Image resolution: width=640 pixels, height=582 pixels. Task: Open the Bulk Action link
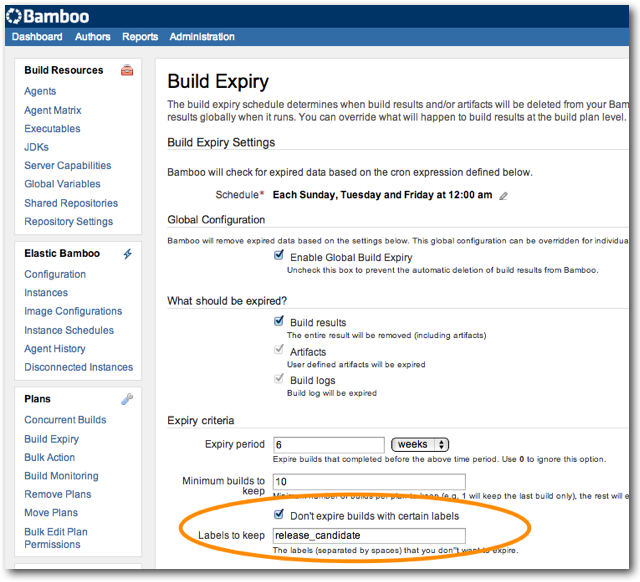[49, 457]
